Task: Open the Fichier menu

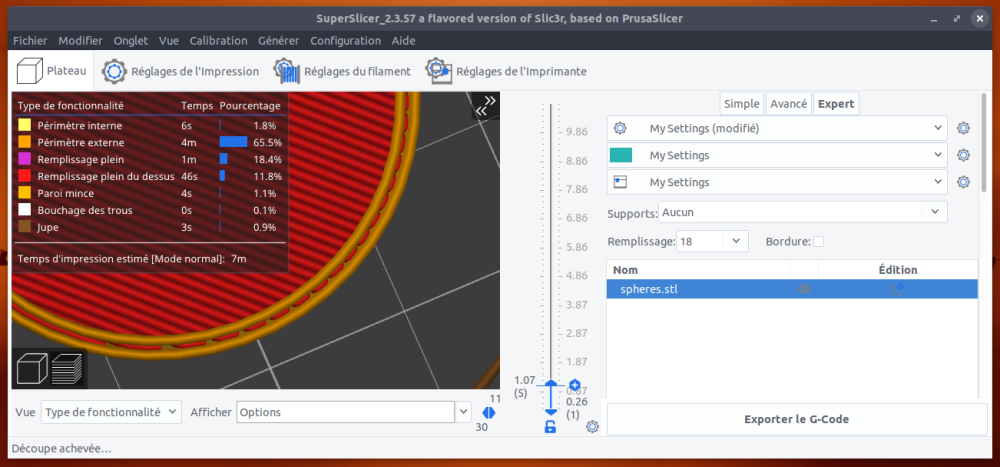Action: (30, 41)
